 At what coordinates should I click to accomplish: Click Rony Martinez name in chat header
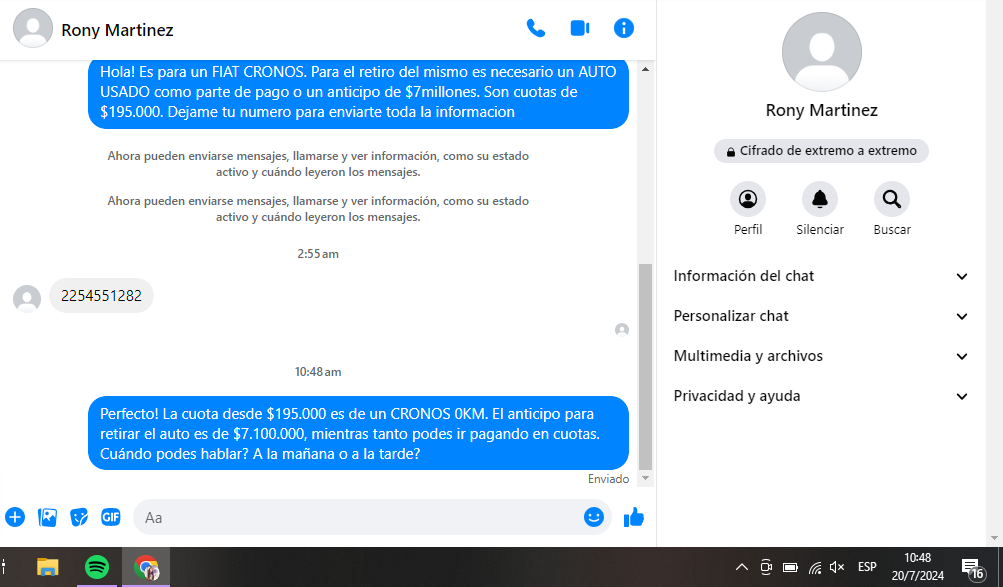coord(117,30)
